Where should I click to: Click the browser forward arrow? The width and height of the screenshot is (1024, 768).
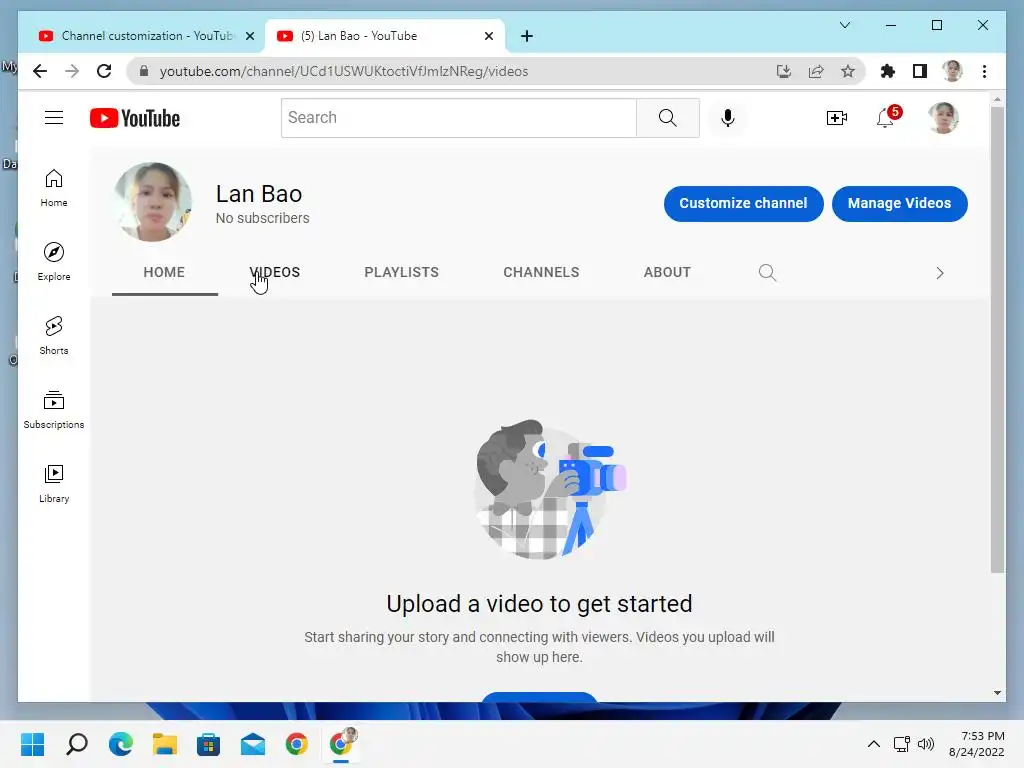(x=72, y=71)
